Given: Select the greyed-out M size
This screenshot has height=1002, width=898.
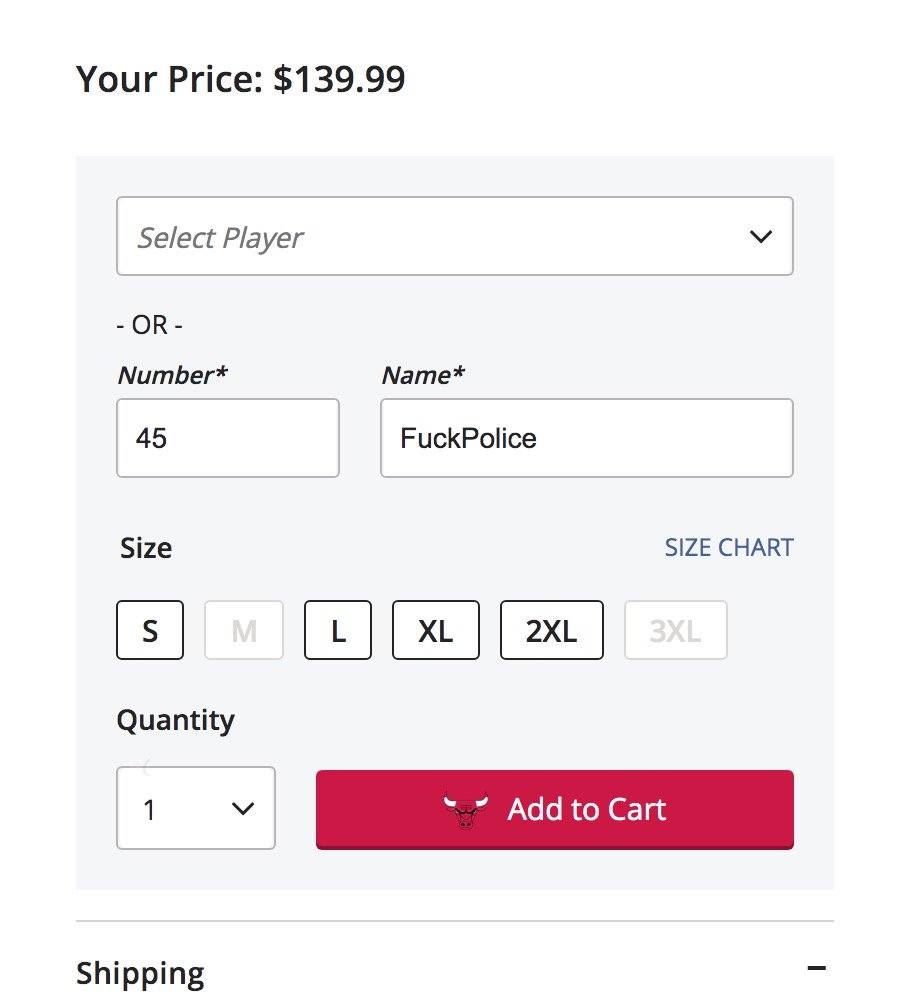Looking at the screenshot, I should pyautogui.click(x=244, y=630).
